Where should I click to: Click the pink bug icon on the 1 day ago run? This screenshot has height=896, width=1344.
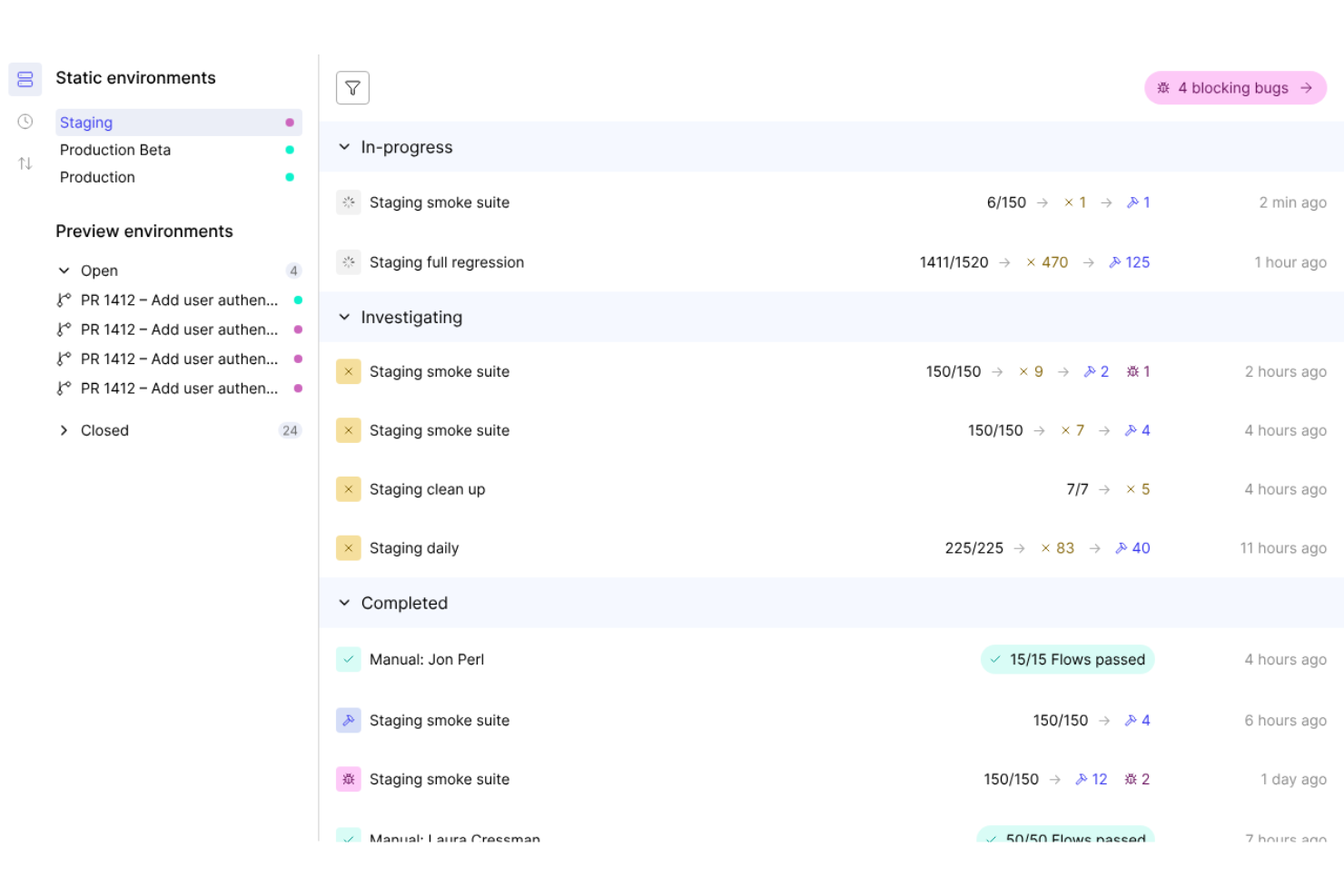[x=349, y=779]
